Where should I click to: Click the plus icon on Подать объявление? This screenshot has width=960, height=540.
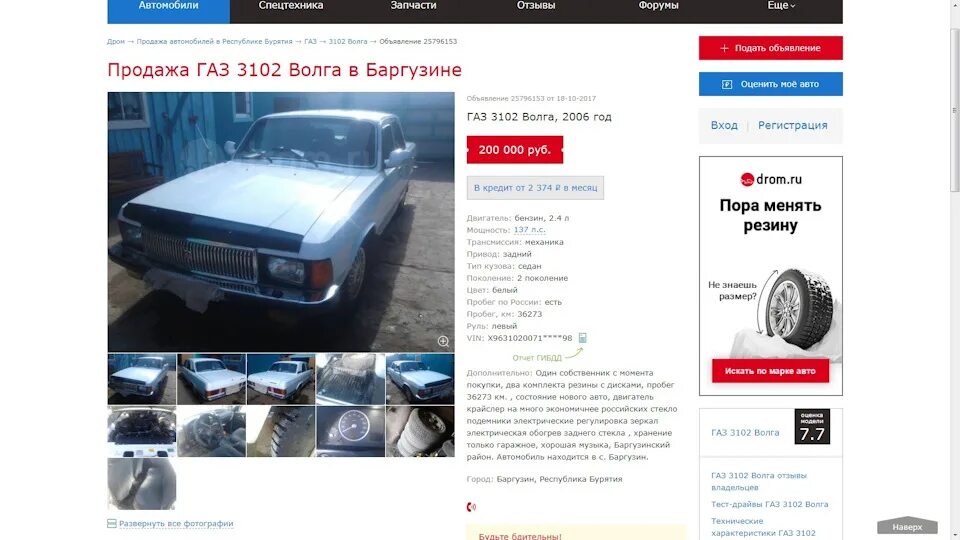click(x=724, y=48)
